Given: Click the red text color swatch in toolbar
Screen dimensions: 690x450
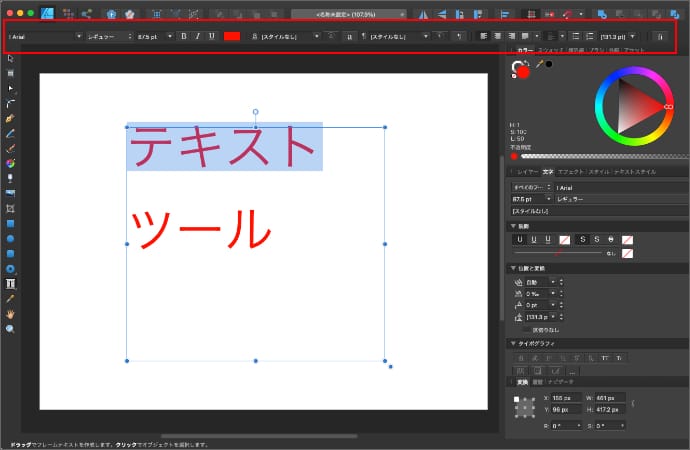Looking at the screenshot, I should click(x=232, y=36).
